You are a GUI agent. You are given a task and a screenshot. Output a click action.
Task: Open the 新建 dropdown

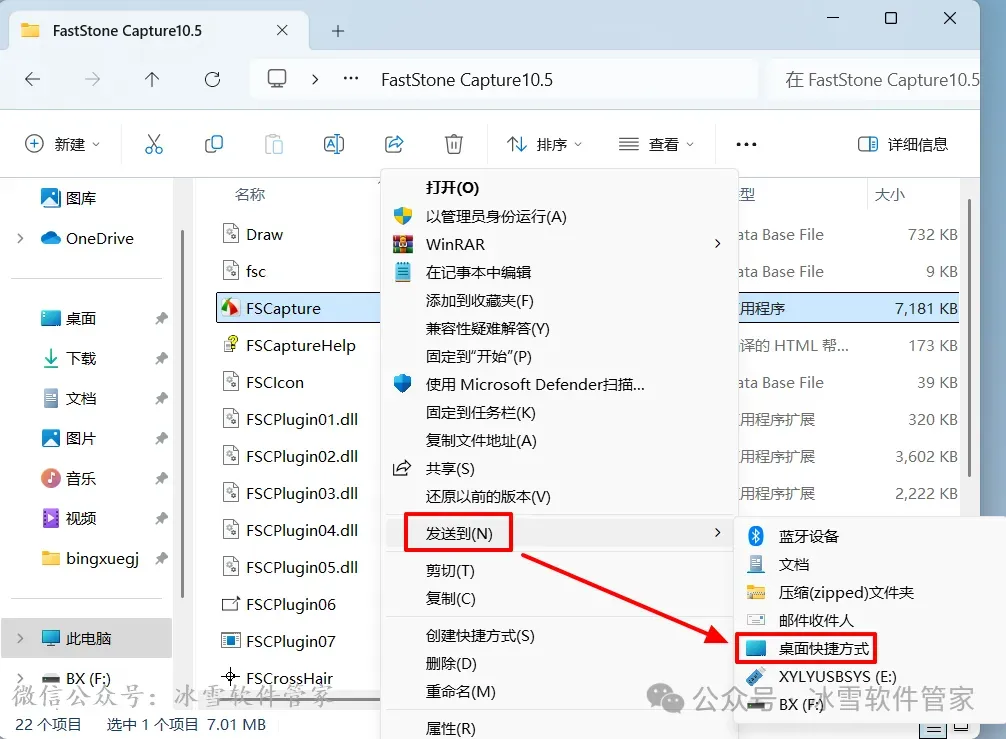coord(62,144)
